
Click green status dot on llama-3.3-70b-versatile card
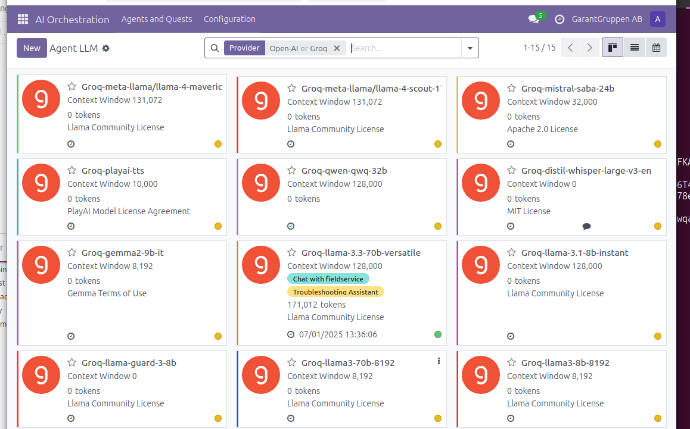click(x=437, y=334)
